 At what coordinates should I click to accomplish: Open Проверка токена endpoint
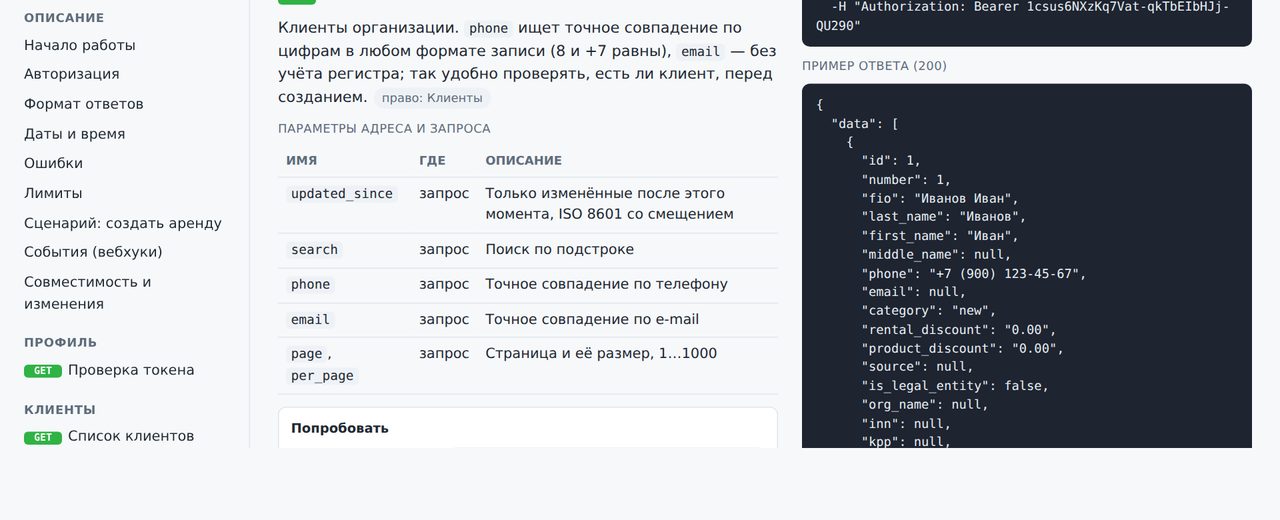pyautogui.click(x=131, y=370)
